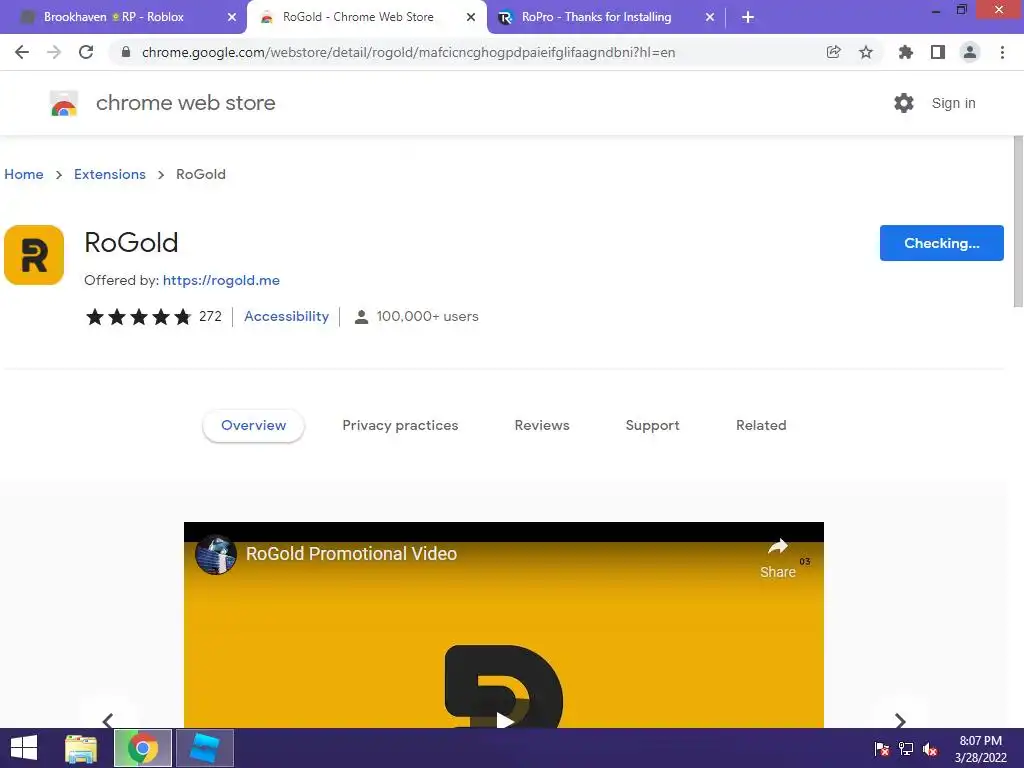Open the Reviews tab
The height and width of the screenshot is (768, 1024).
click(x=542, y=425)
